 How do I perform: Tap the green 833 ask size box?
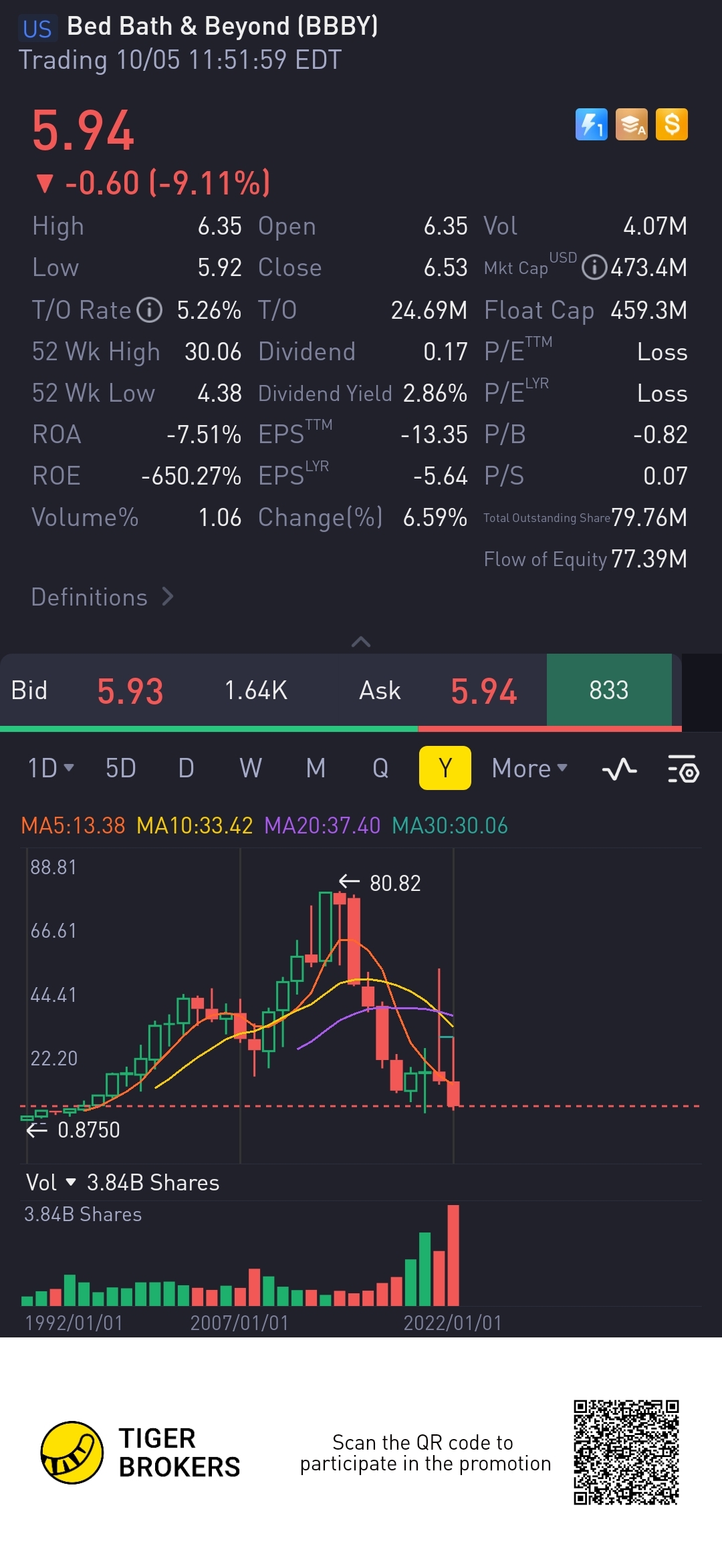tap(609, 690)
